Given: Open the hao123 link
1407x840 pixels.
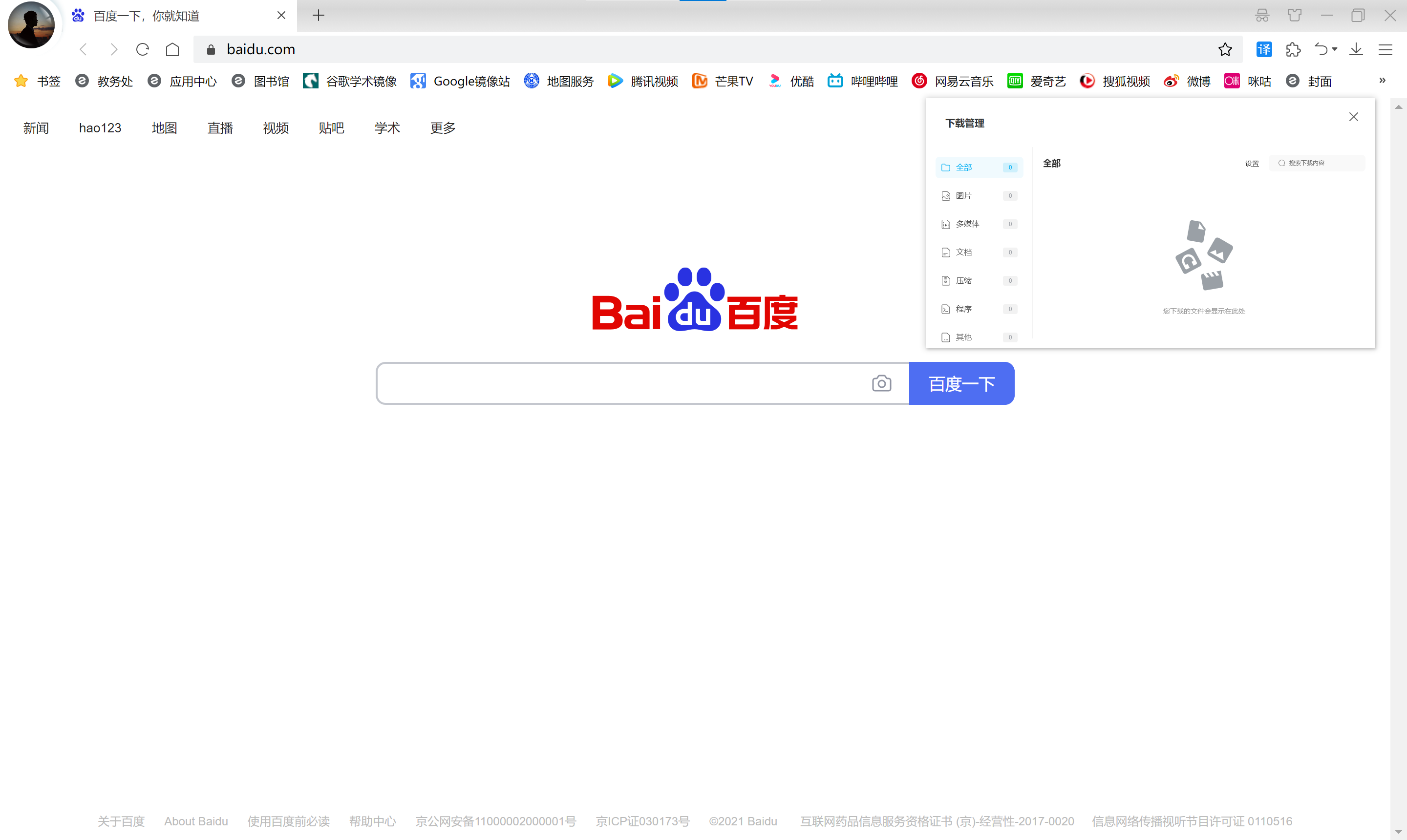Looking at the screenshot, I should tap(100, 128).
